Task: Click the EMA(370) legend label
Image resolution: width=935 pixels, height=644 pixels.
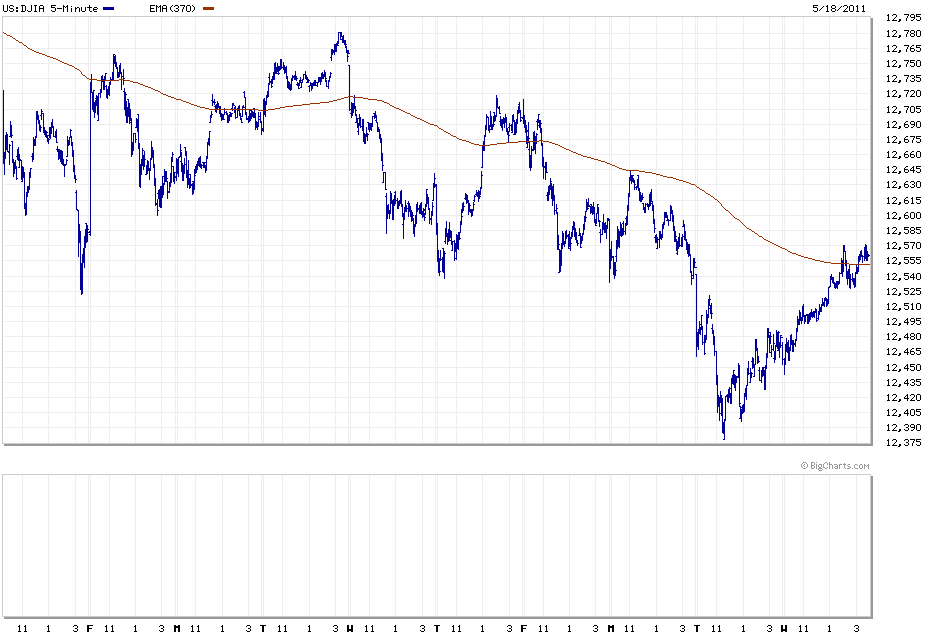Action: coord(172,8)
